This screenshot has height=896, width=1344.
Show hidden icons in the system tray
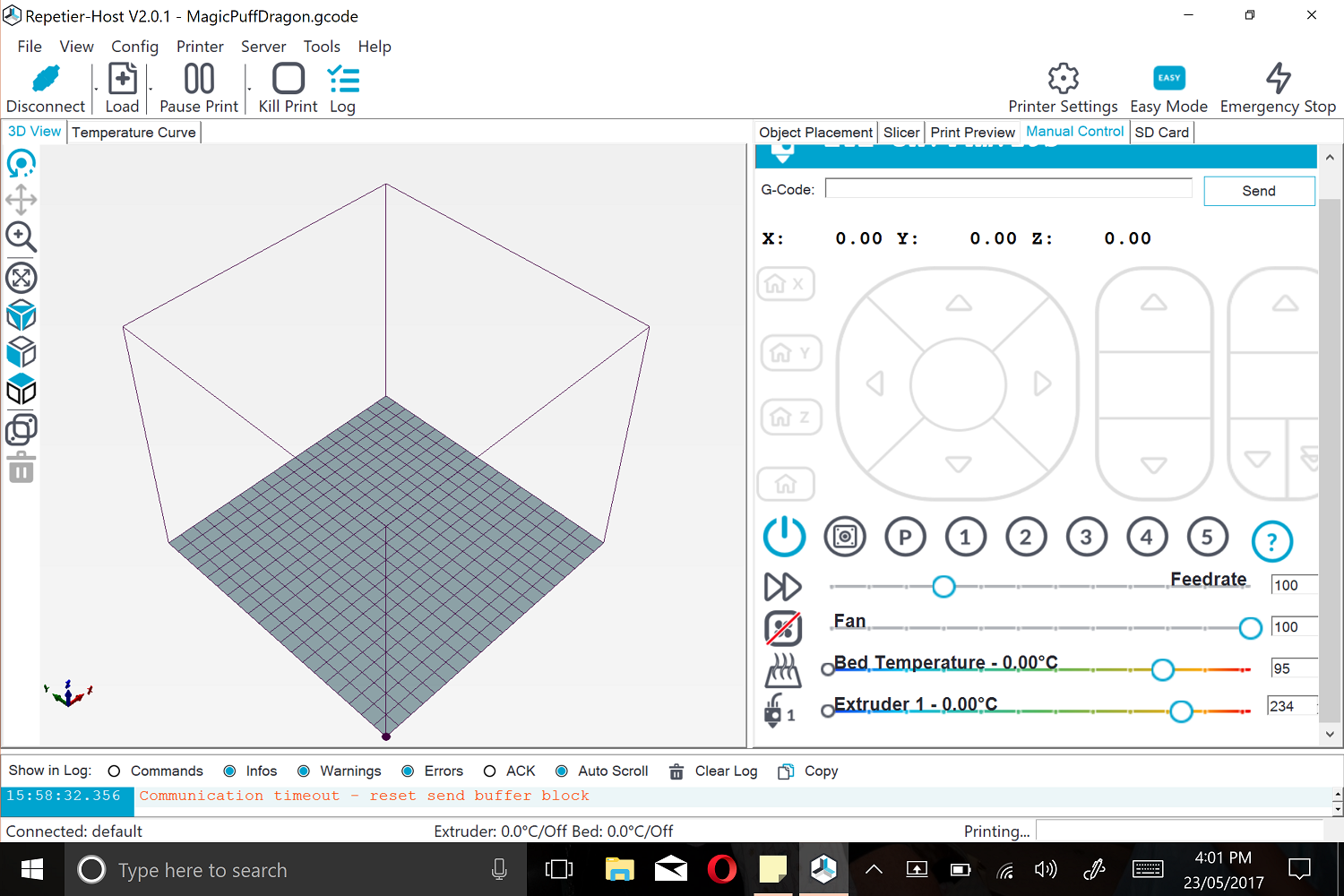(874, 869)
